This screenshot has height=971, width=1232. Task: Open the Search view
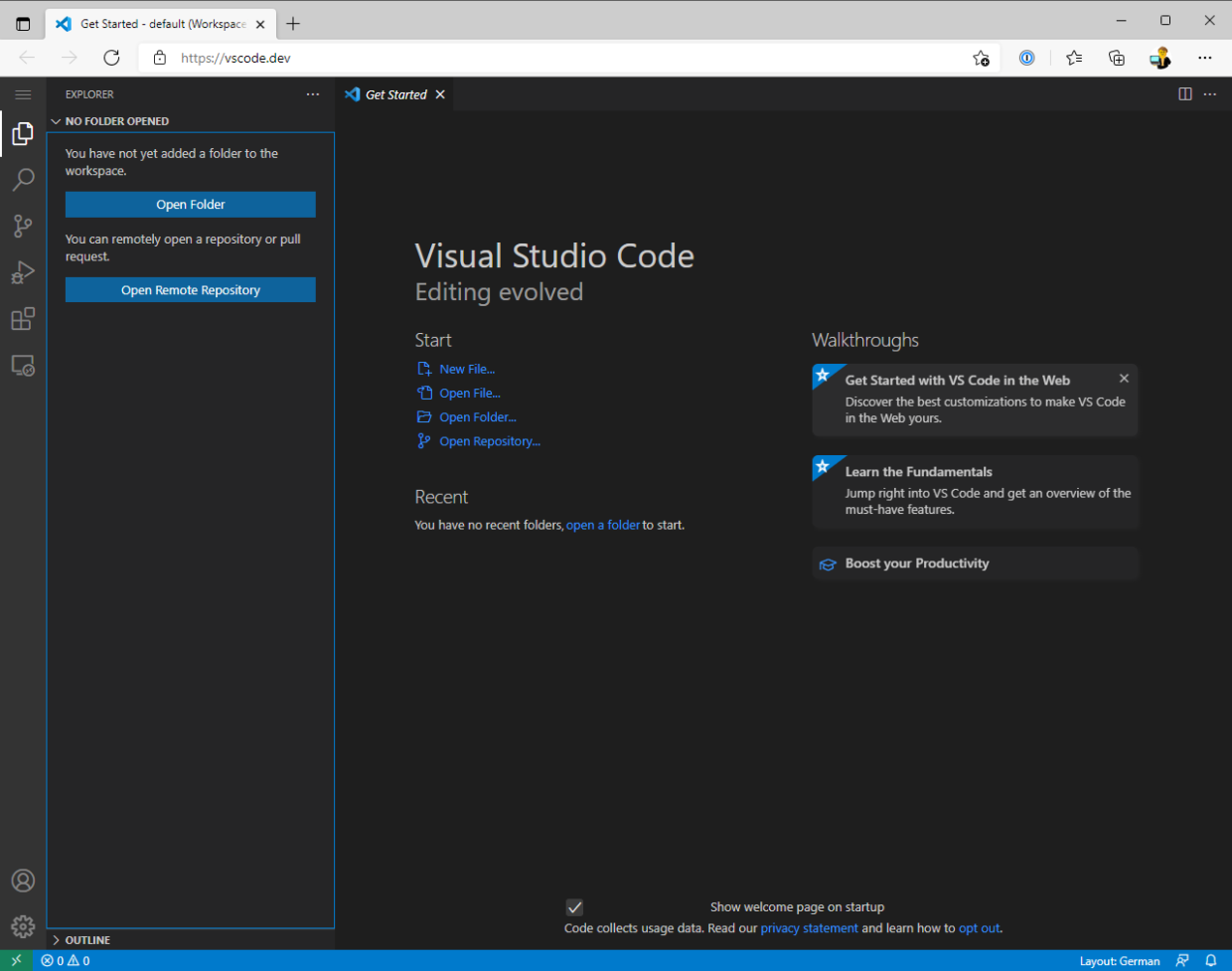22,180
